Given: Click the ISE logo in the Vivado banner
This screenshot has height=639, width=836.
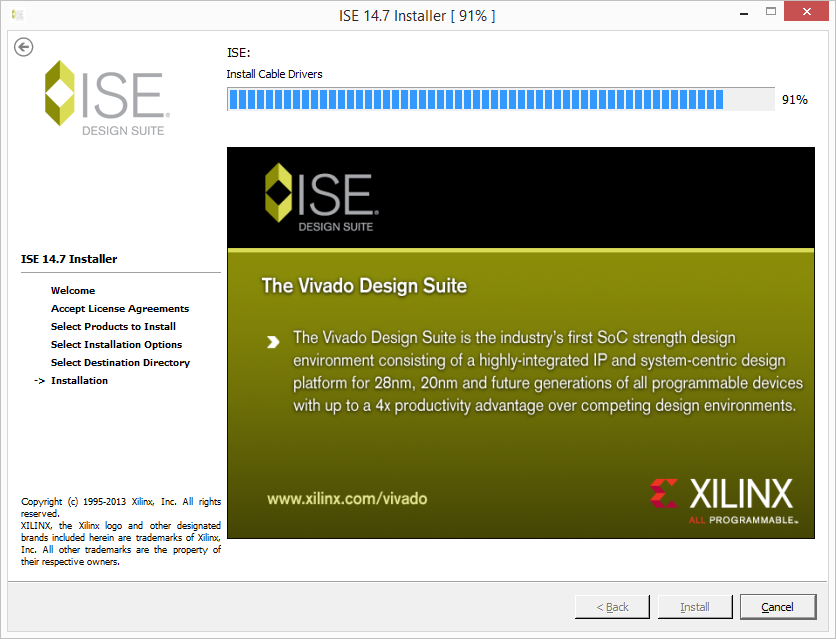Looking at the screenshot, I should coord(321,198).
